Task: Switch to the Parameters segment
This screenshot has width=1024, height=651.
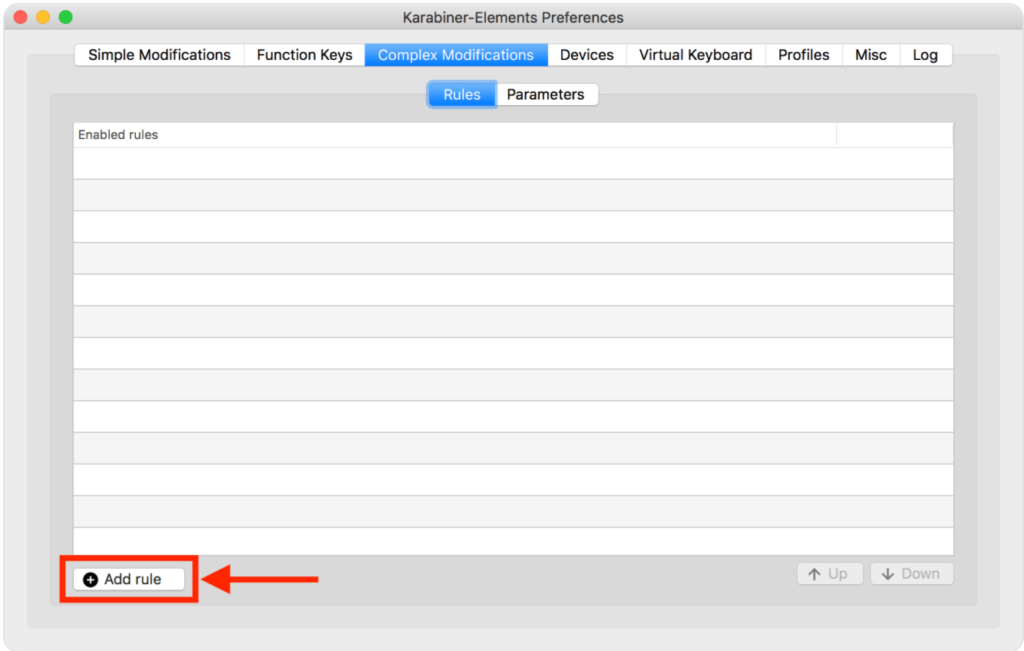Action: click(546, 94)
